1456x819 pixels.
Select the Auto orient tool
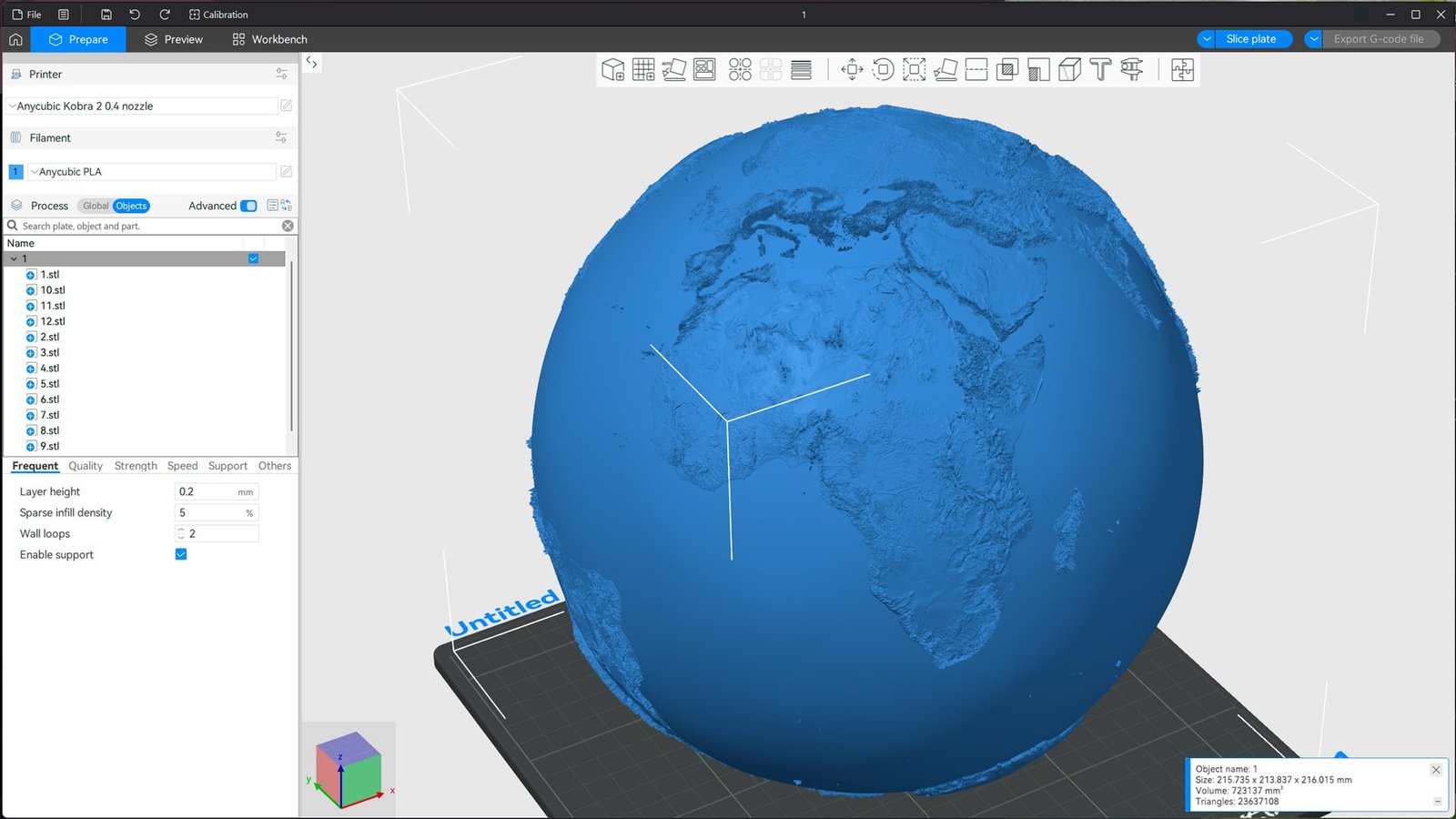(x=674, y=70)
